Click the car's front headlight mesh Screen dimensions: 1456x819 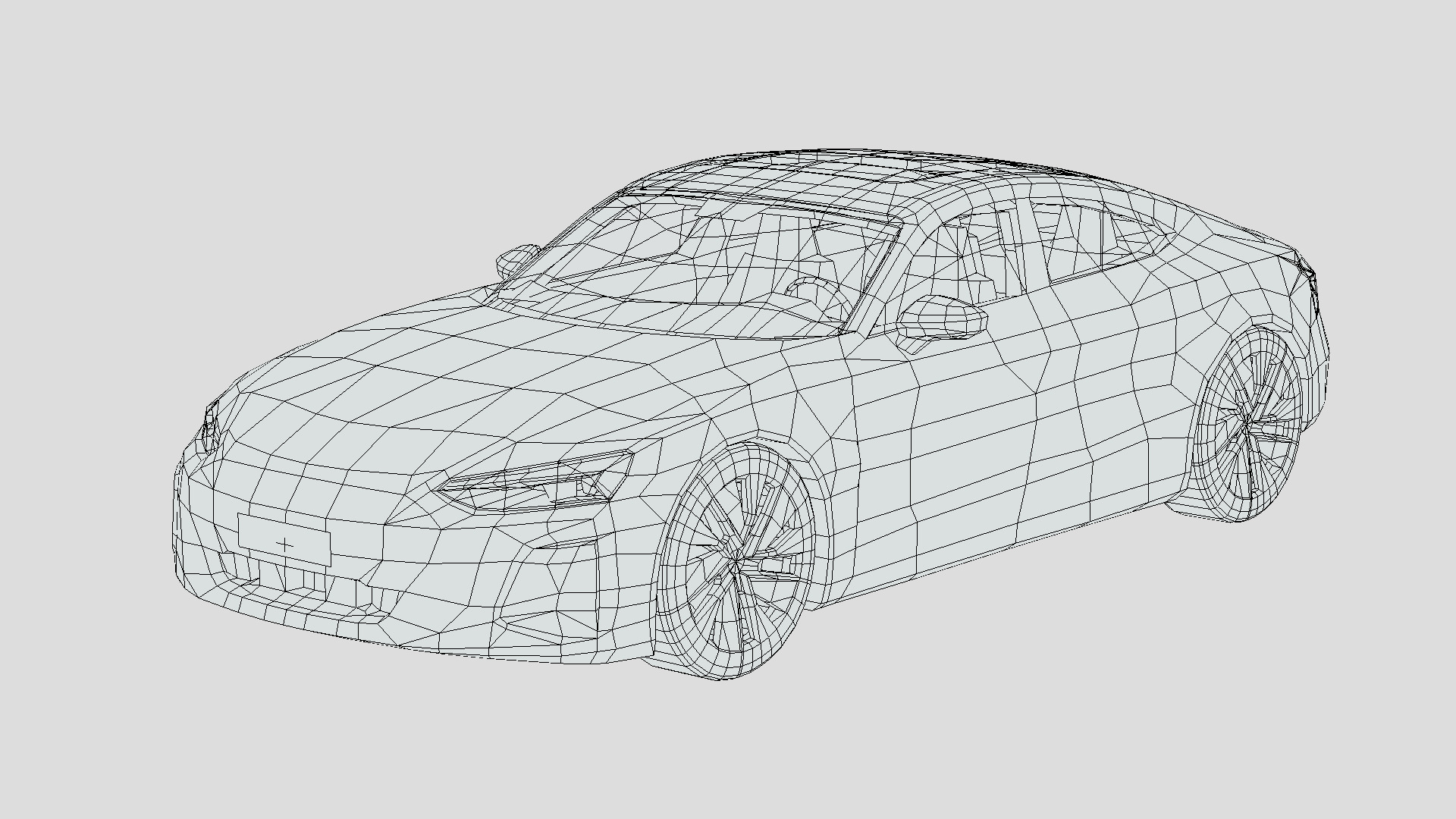coord(535,482)
